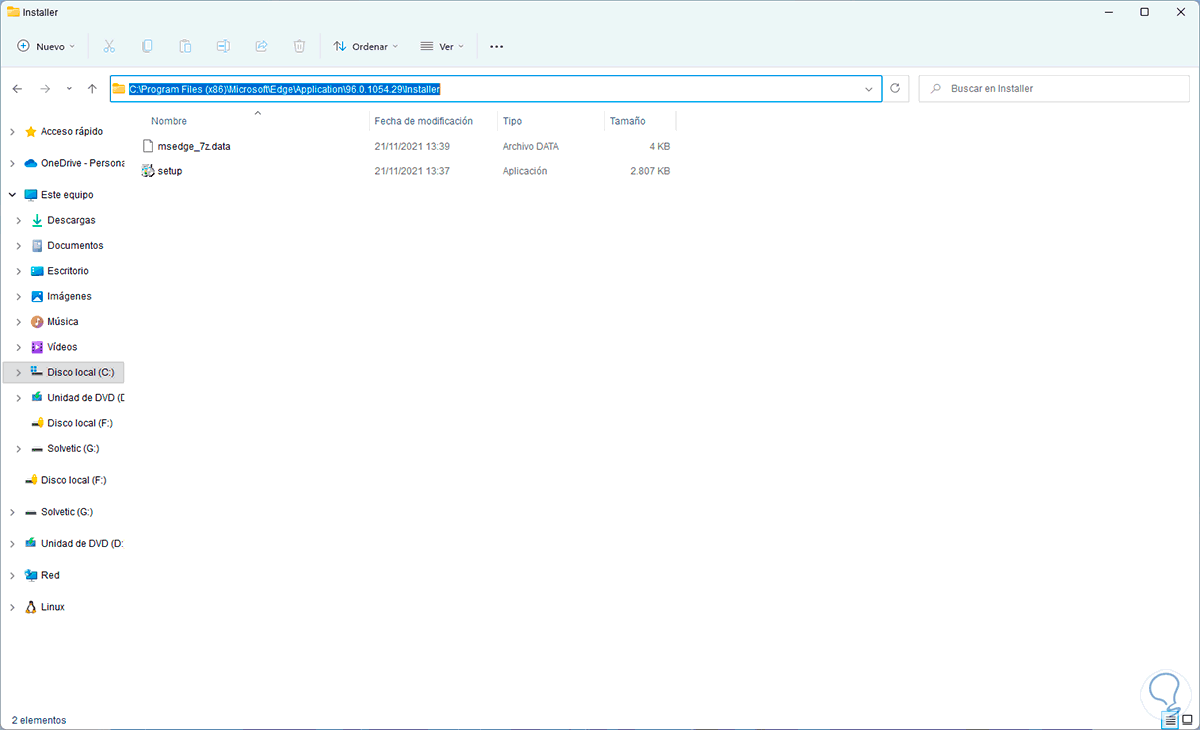Switch to details view icon in status bar
This screenshot has height=730, width=1200.
[1170, 720]
